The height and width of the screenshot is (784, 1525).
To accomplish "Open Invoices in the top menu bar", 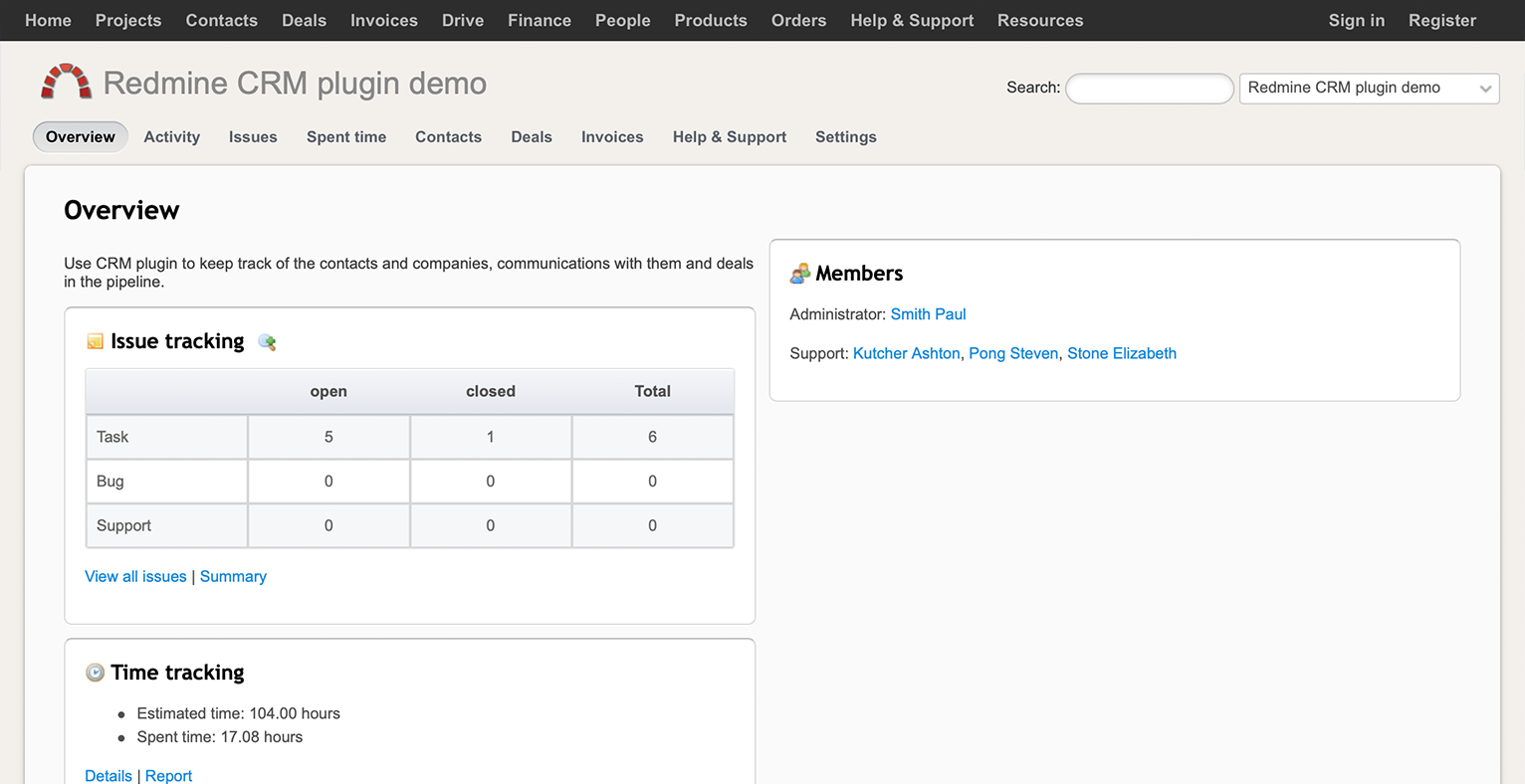I will pyautogui.click(x=384, y=20).
